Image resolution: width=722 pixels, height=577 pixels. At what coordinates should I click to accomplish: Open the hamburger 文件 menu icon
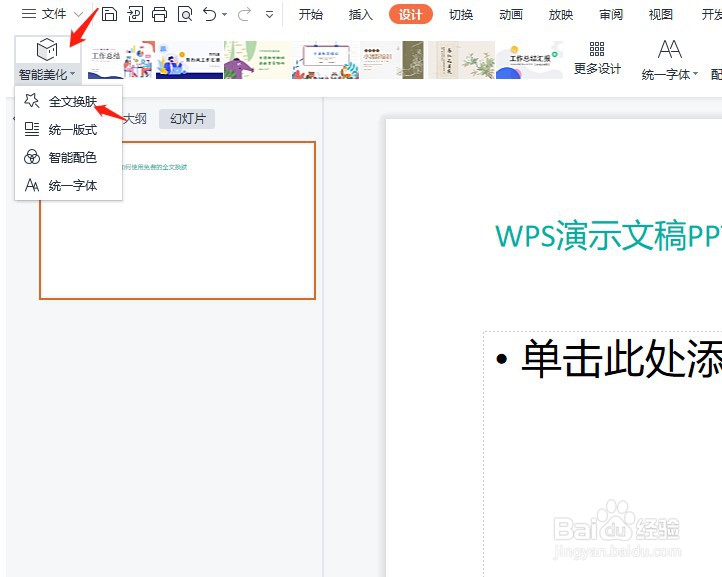tap(29, 14)
